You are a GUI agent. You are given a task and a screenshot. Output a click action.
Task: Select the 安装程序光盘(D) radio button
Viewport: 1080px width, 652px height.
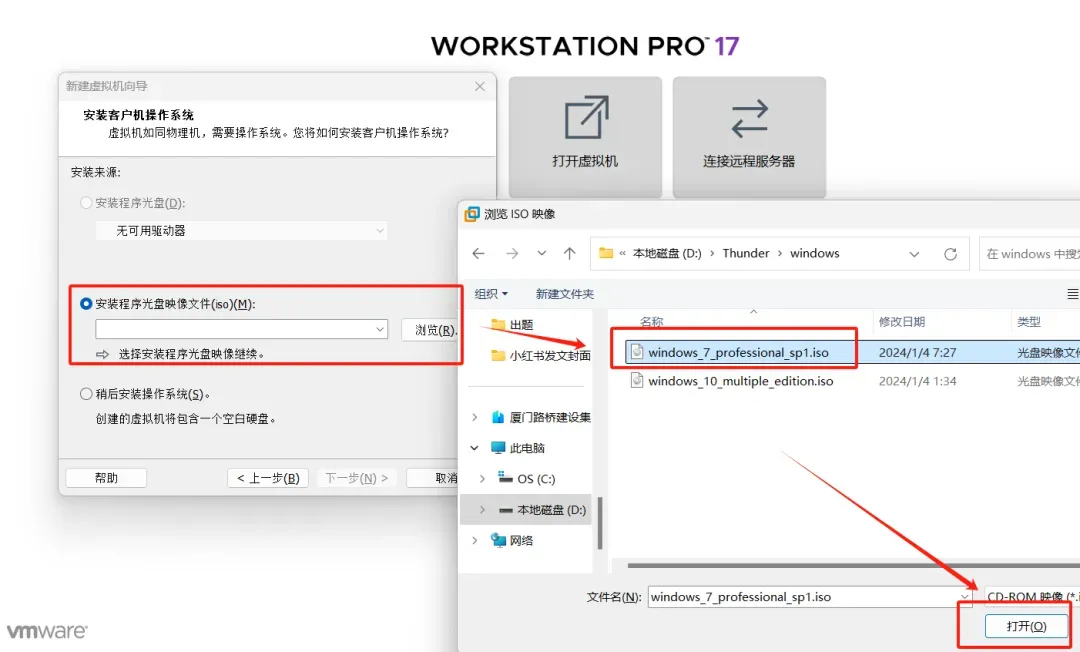(86, 202)
